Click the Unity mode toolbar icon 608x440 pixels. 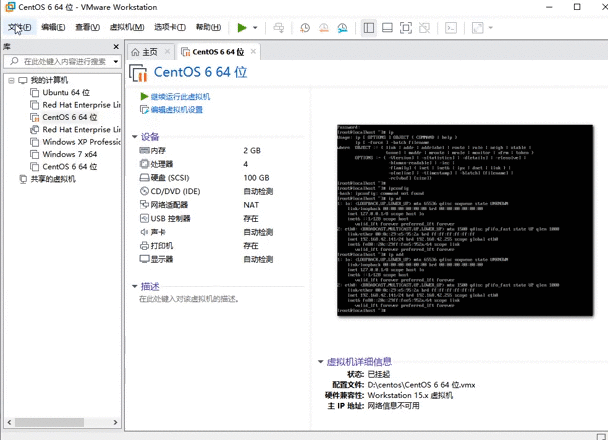tap(425, 28)
